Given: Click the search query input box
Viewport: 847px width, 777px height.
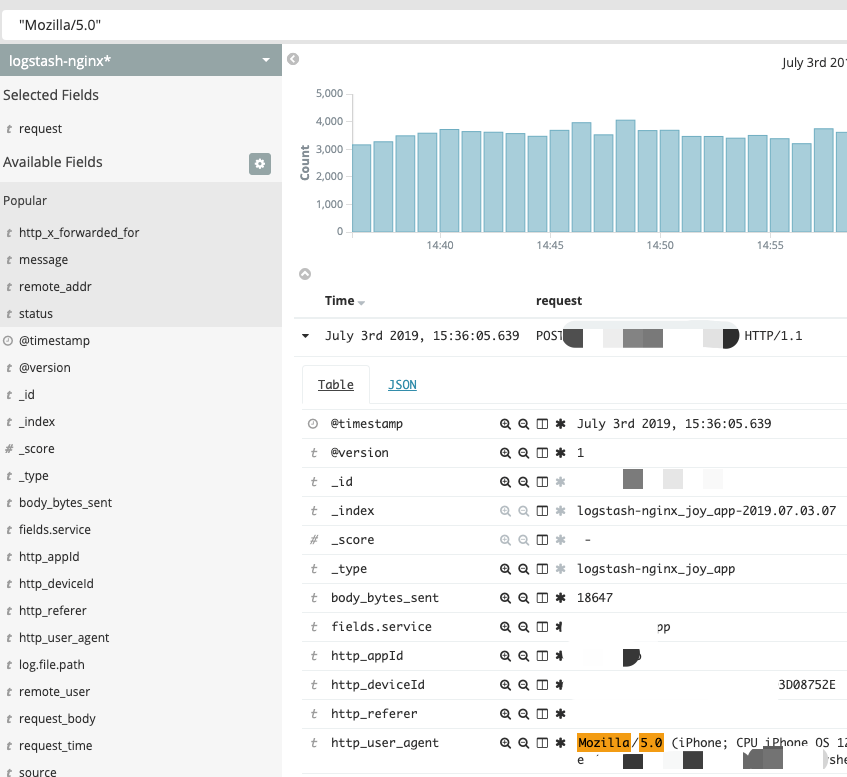Looking at the screenshot, I should [420, 23].
